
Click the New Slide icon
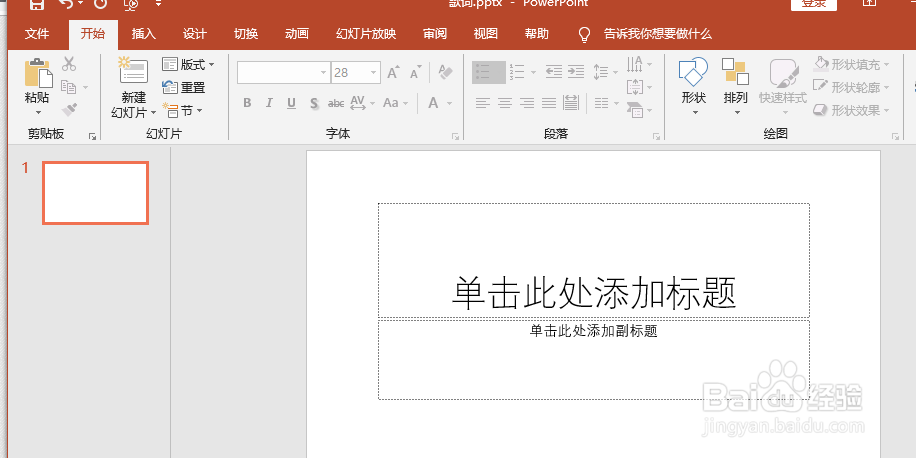coord(133,71)
